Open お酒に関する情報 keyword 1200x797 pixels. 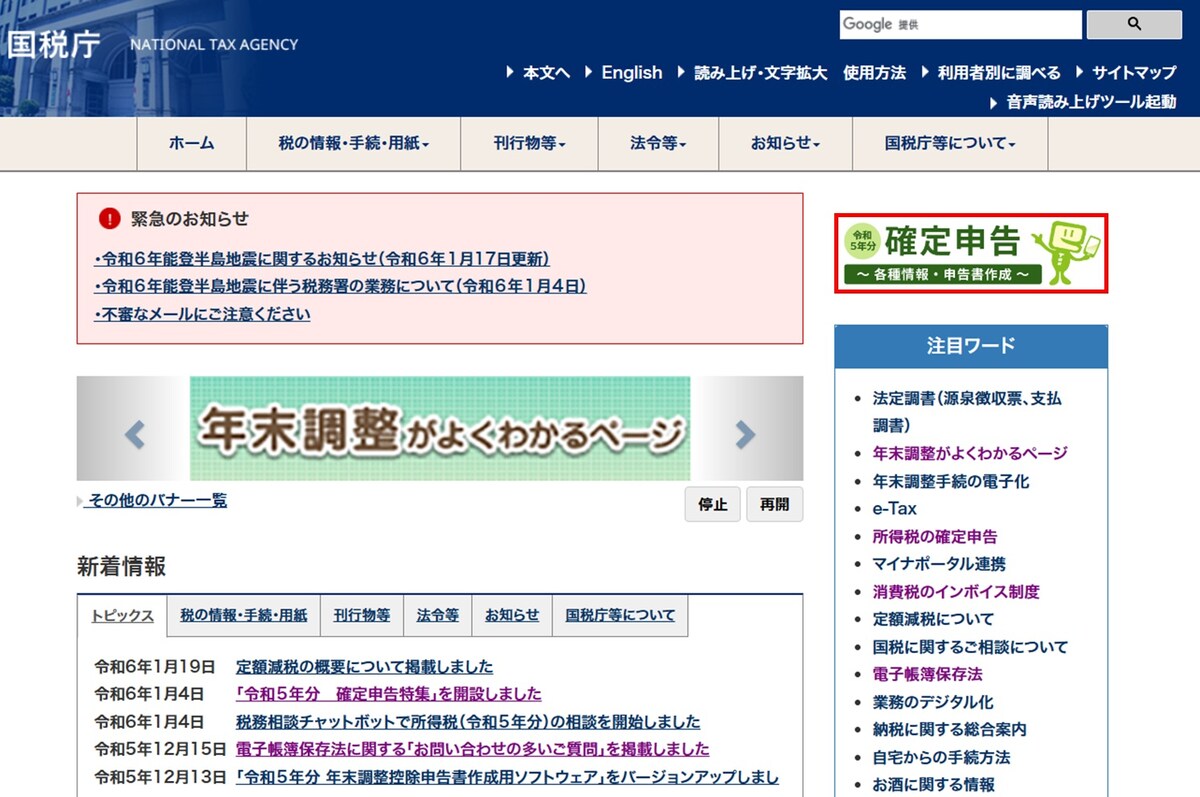934,785
